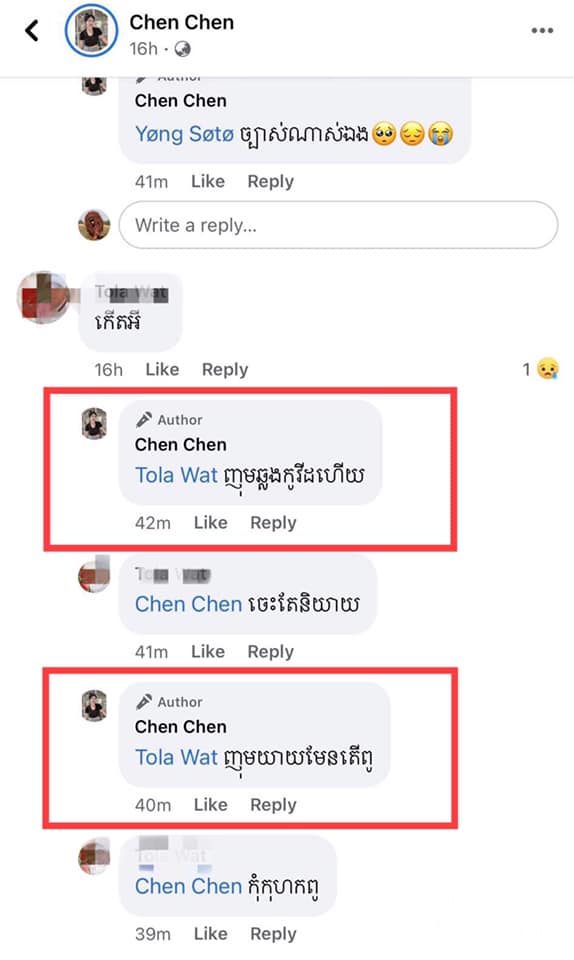
Task: Tap the public globe privacy icon
Action: click(182, 49)
